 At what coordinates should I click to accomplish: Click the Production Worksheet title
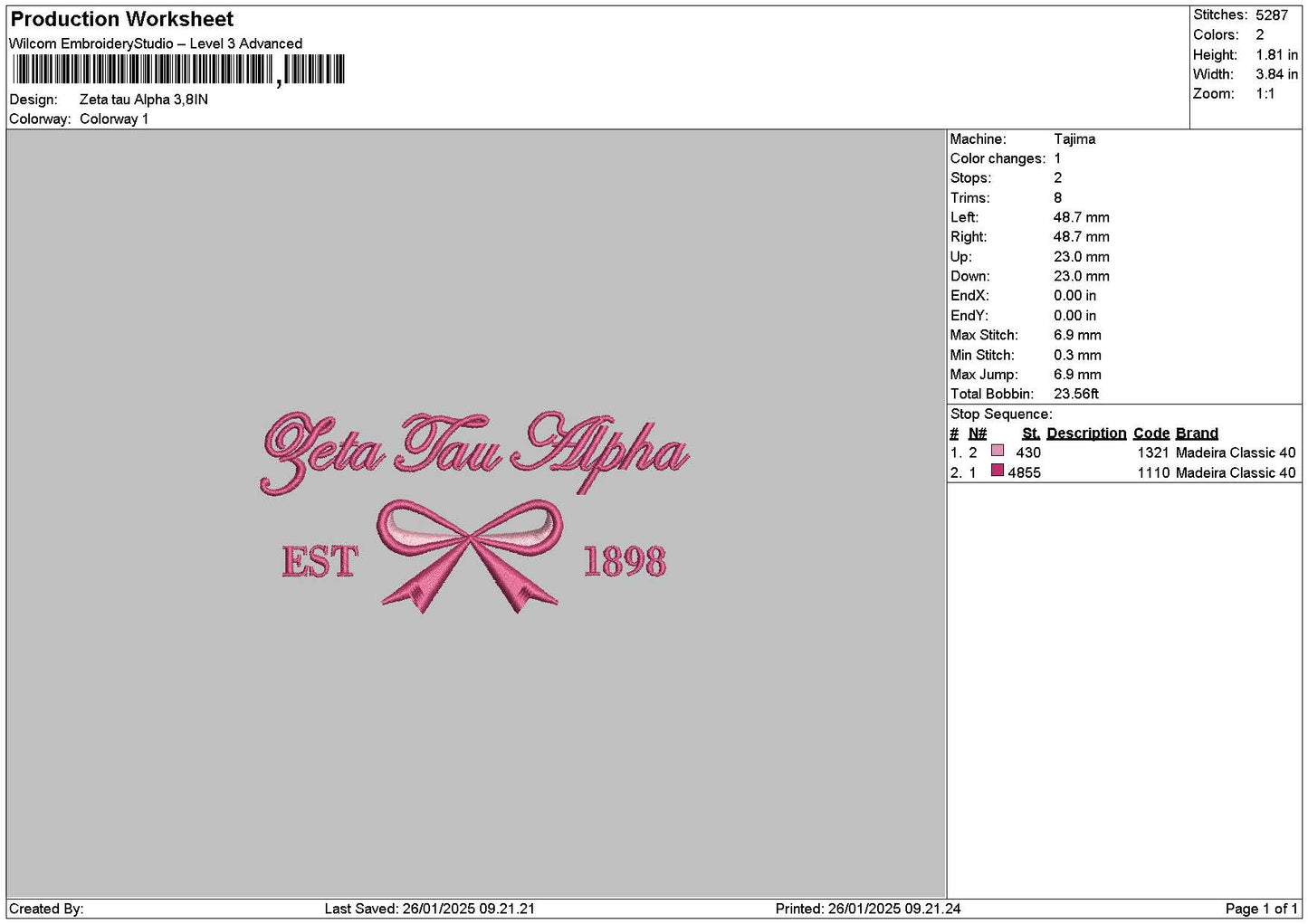pyautogui.click(x=122, y=19)
